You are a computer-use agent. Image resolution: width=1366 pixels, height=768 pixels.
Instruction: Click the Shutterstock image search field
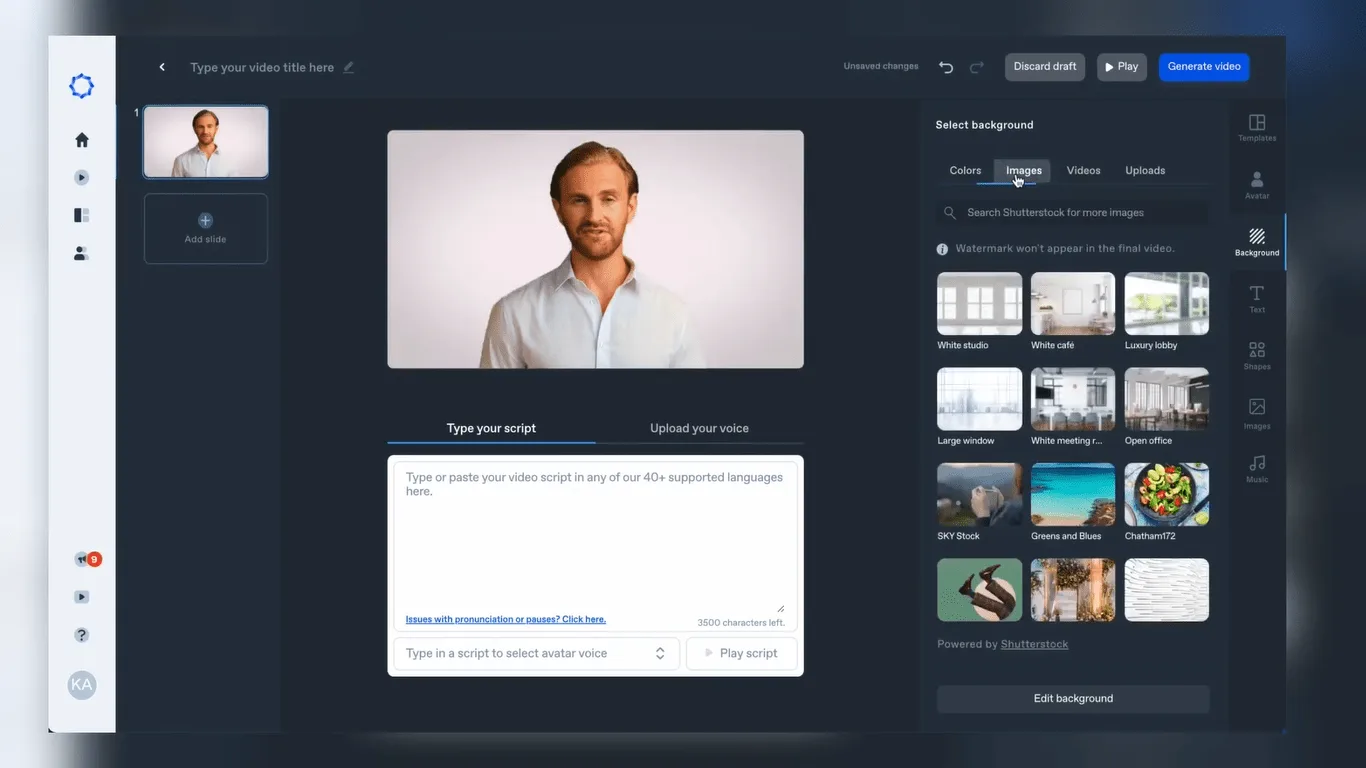(1073, 212)
